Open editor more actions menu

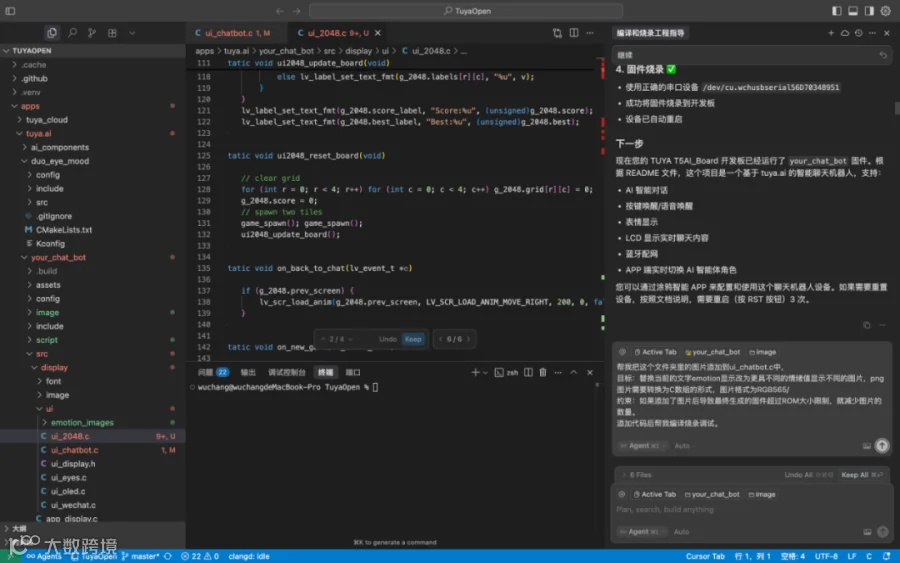pyautogui.click(x=590, y=33)
